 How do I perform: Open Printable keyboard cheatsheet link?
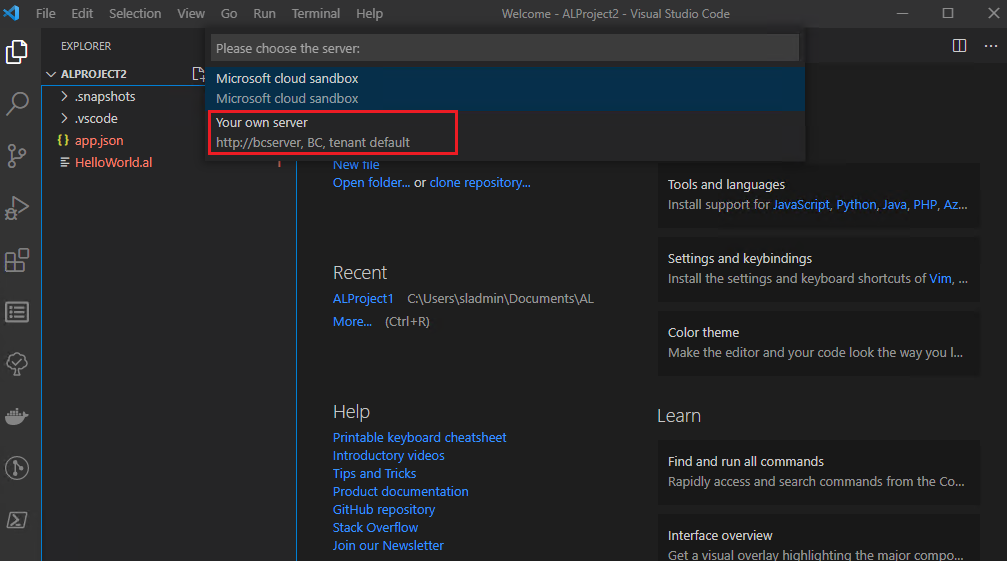pyautogui.click(x=419, y=437)
